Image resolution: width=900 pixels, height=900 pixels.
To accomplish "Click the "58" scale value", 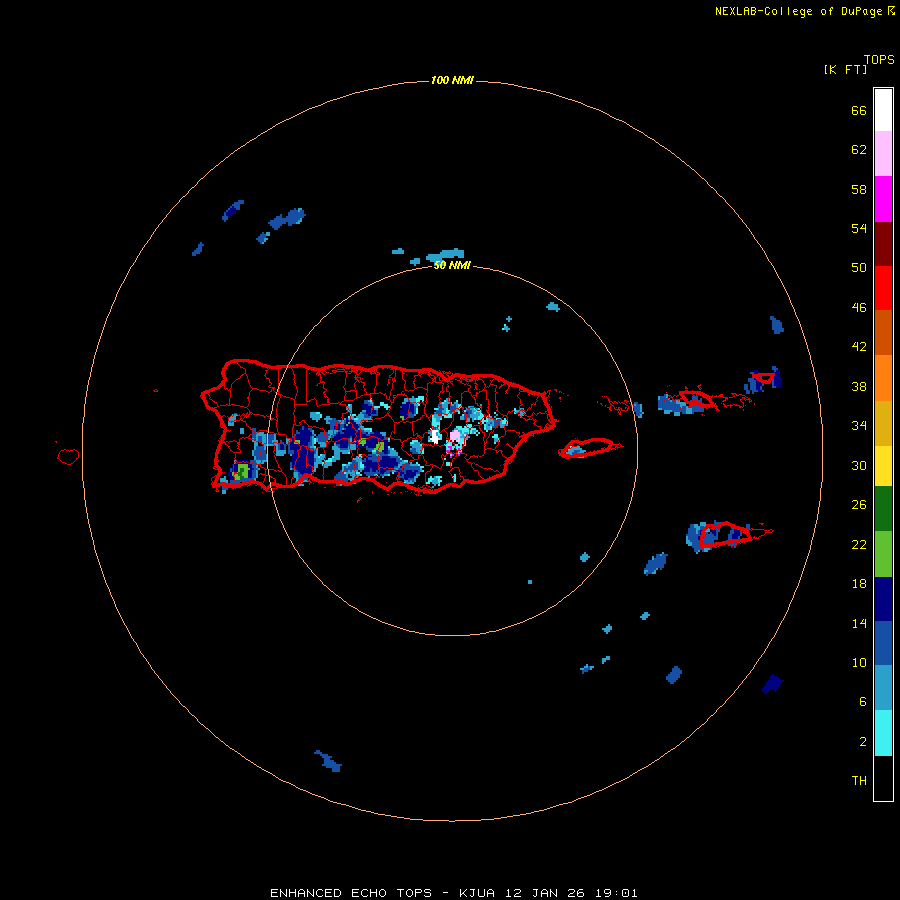I will click(x=859, y=189).
